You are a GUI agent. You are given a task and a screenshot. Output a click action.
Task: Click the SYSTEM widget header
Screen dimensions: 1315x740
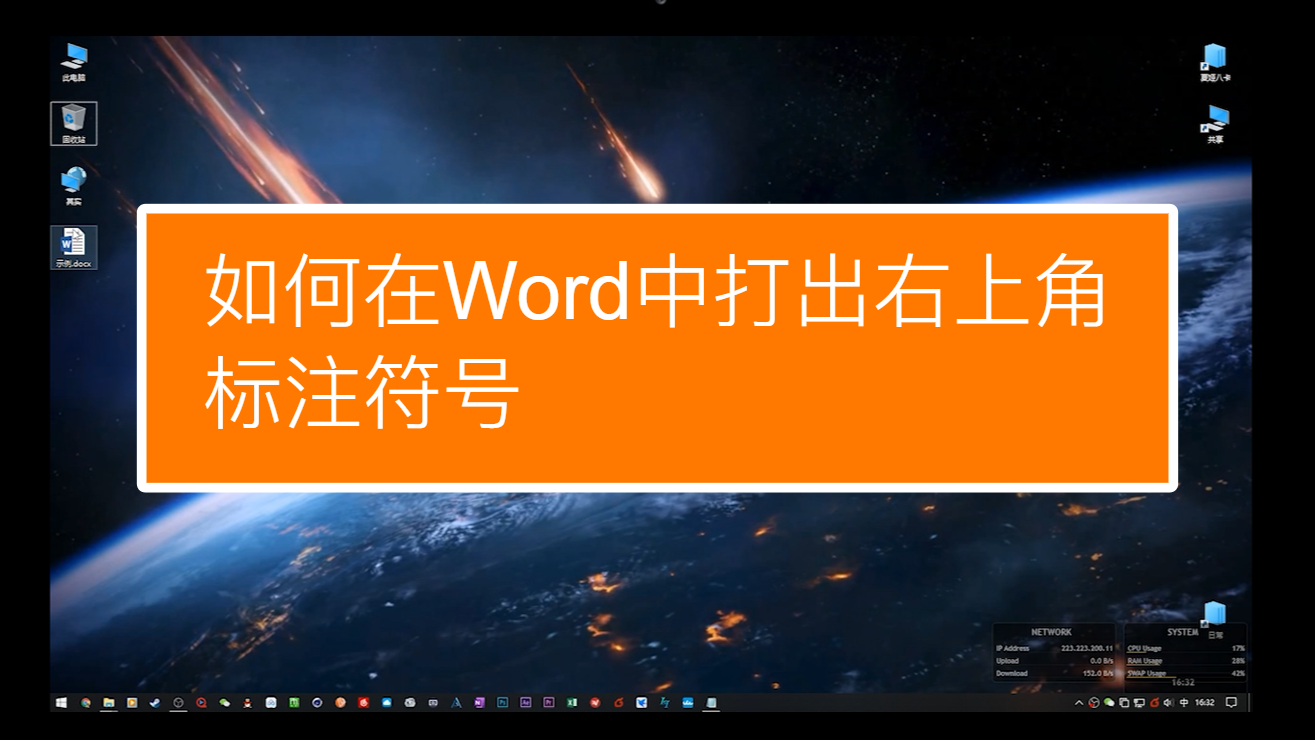(x=1182, y=632)
